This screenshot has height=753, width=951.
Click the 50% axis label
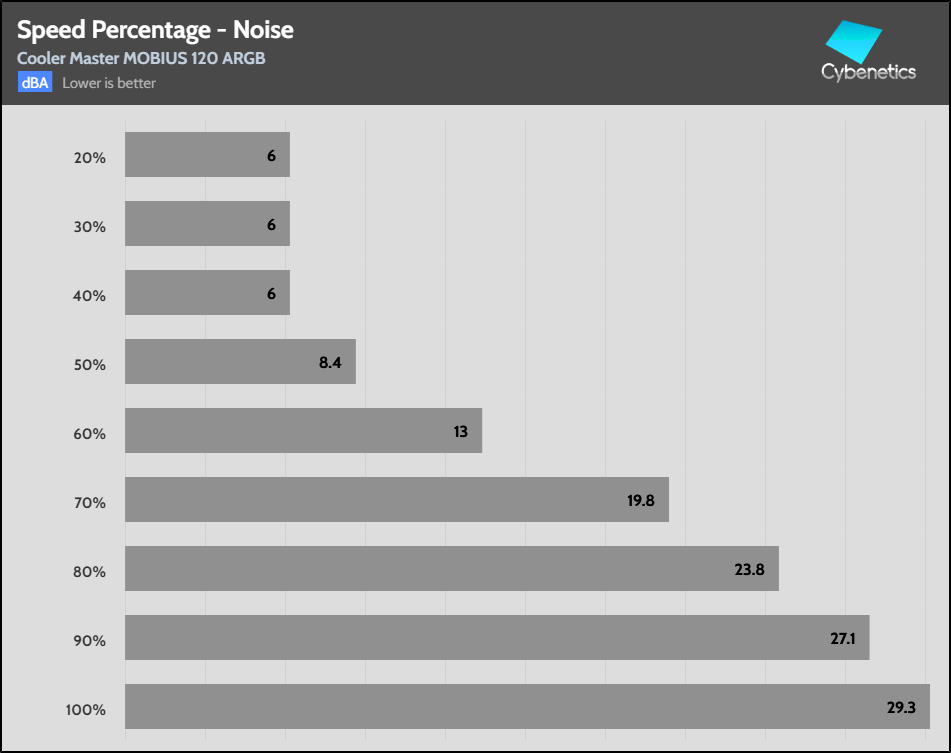[89, 365]
